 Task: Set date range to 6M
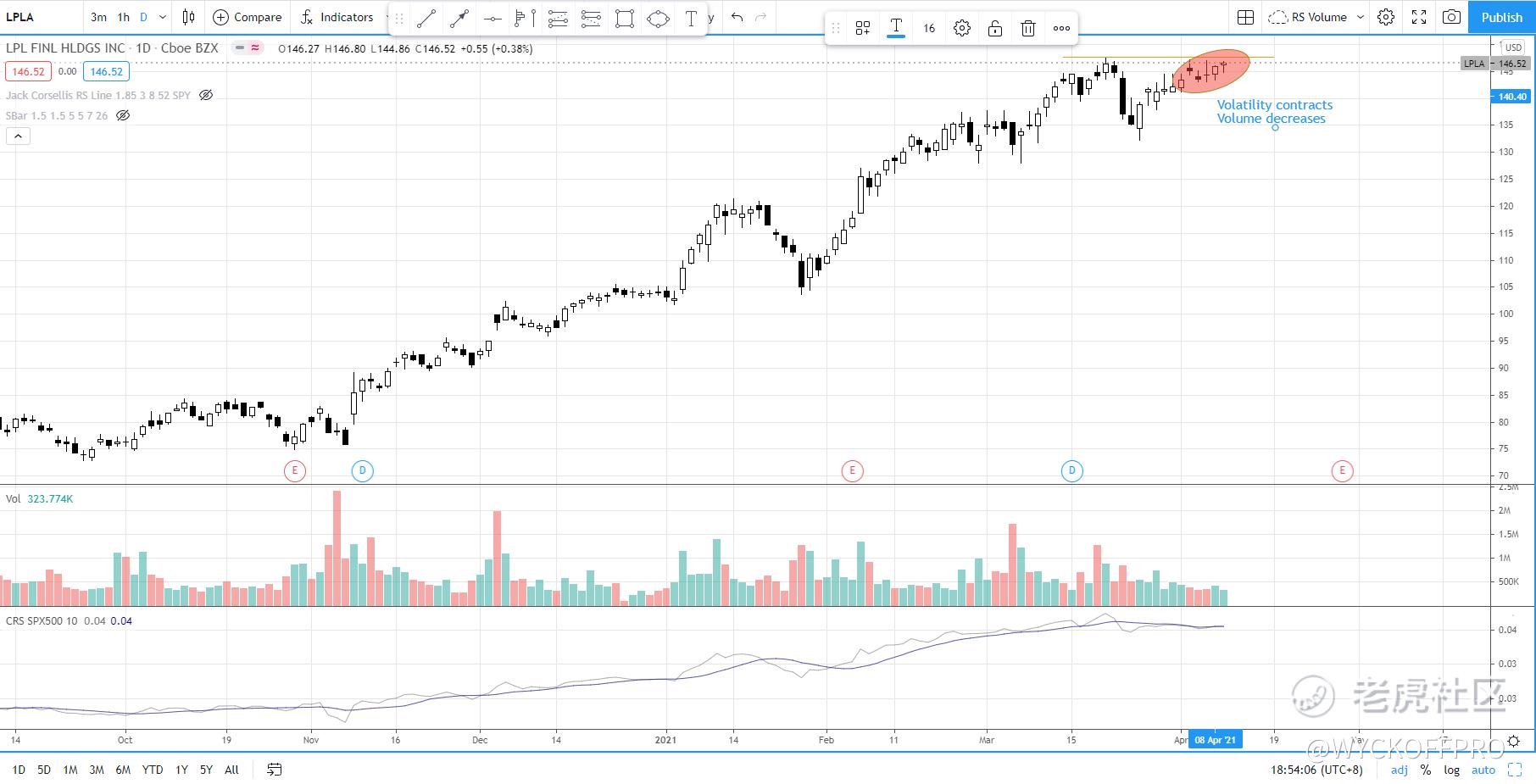[123, 770]
